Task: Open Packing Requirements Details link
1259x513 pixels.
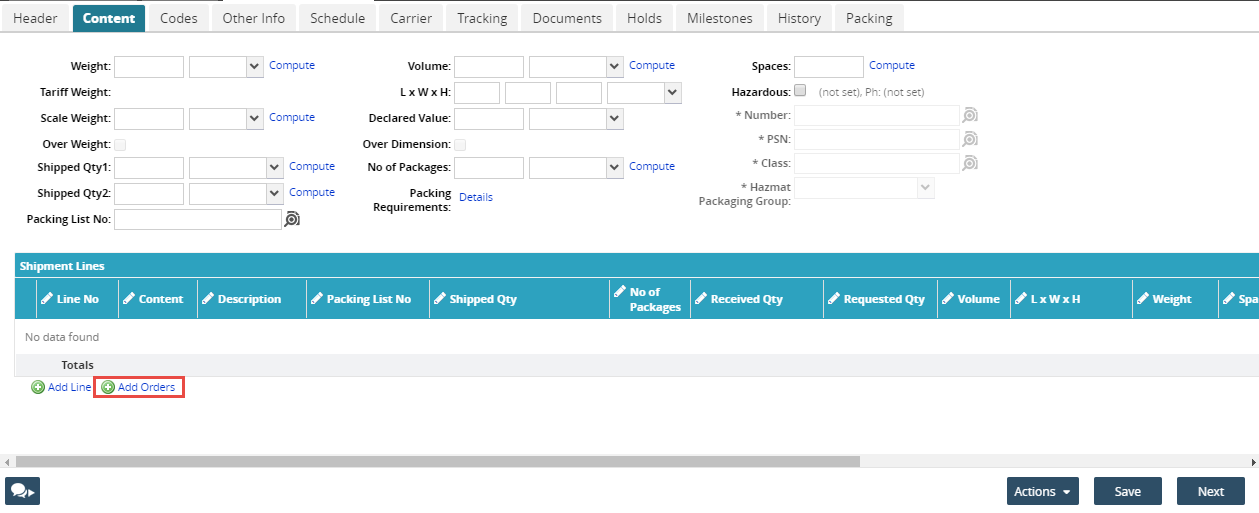Action: point(476,198)
